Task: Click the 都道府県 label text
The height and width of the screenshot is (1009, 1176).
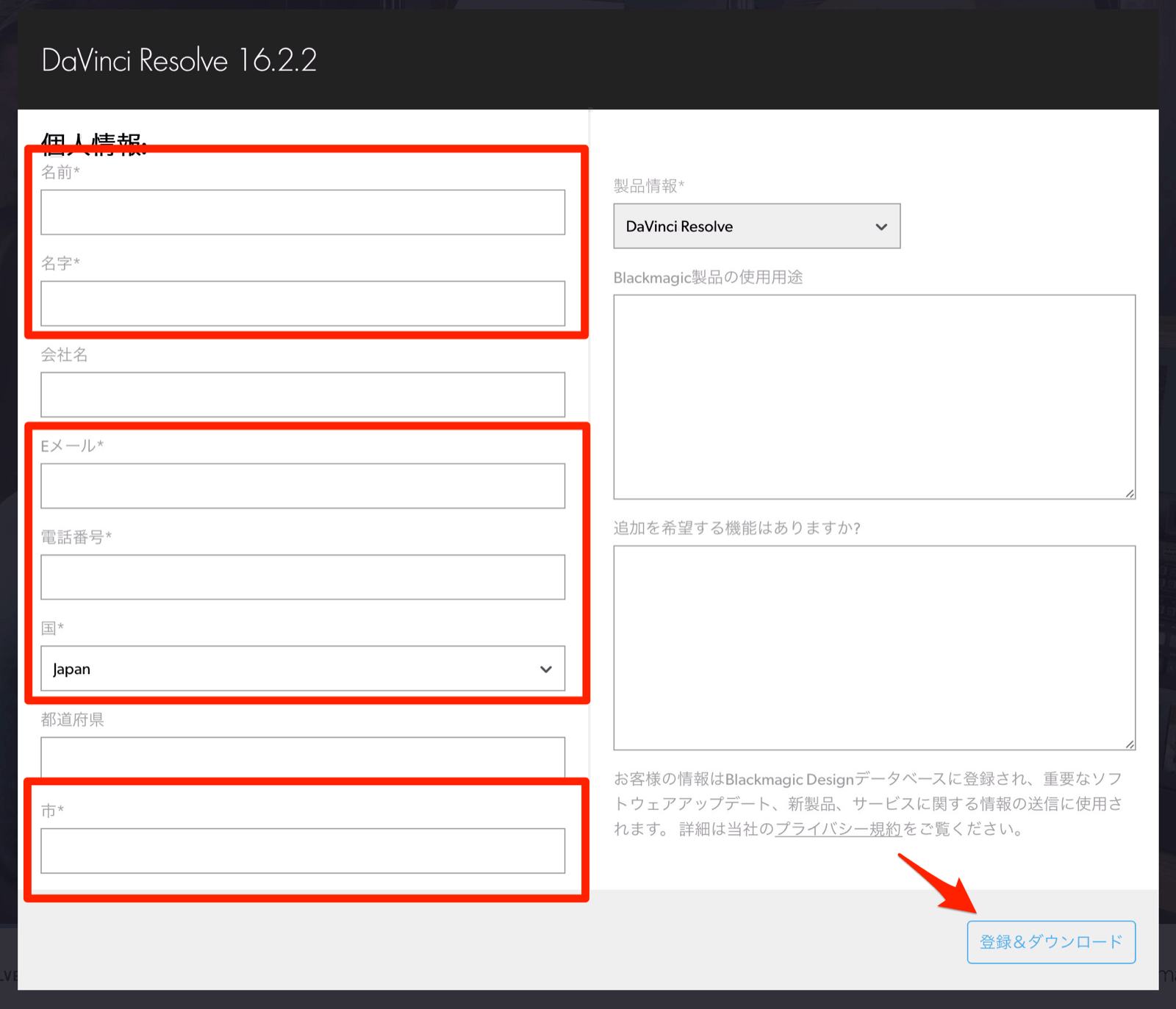Action: [72, 719]
